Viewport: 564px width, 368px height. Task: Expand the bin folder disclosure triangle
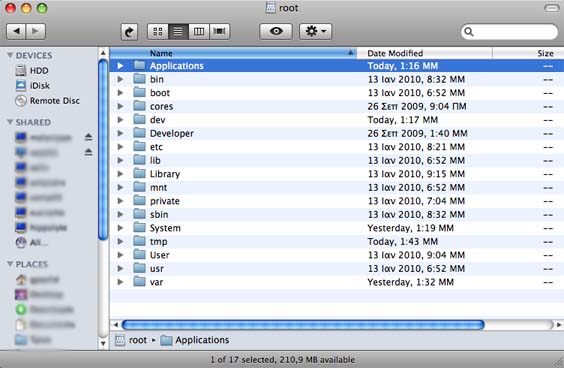coord(120,79)
